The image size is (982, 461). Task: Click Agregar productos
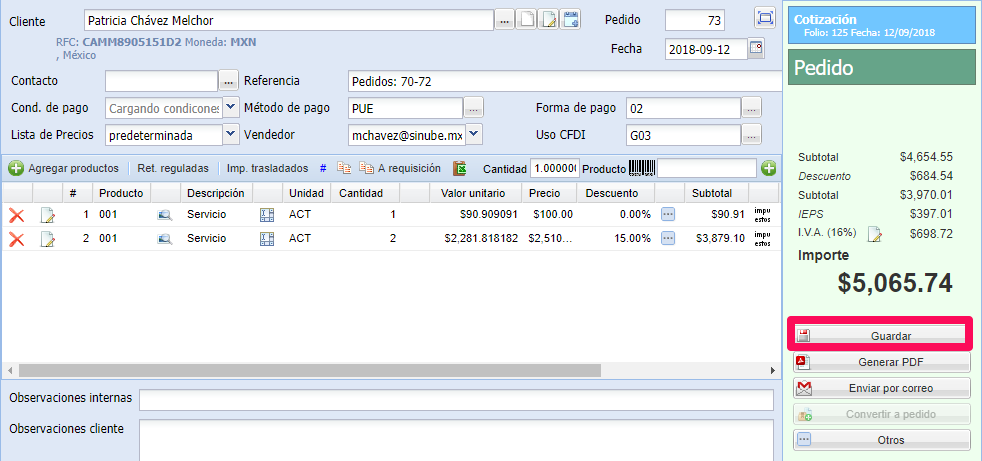click(63, 168)
